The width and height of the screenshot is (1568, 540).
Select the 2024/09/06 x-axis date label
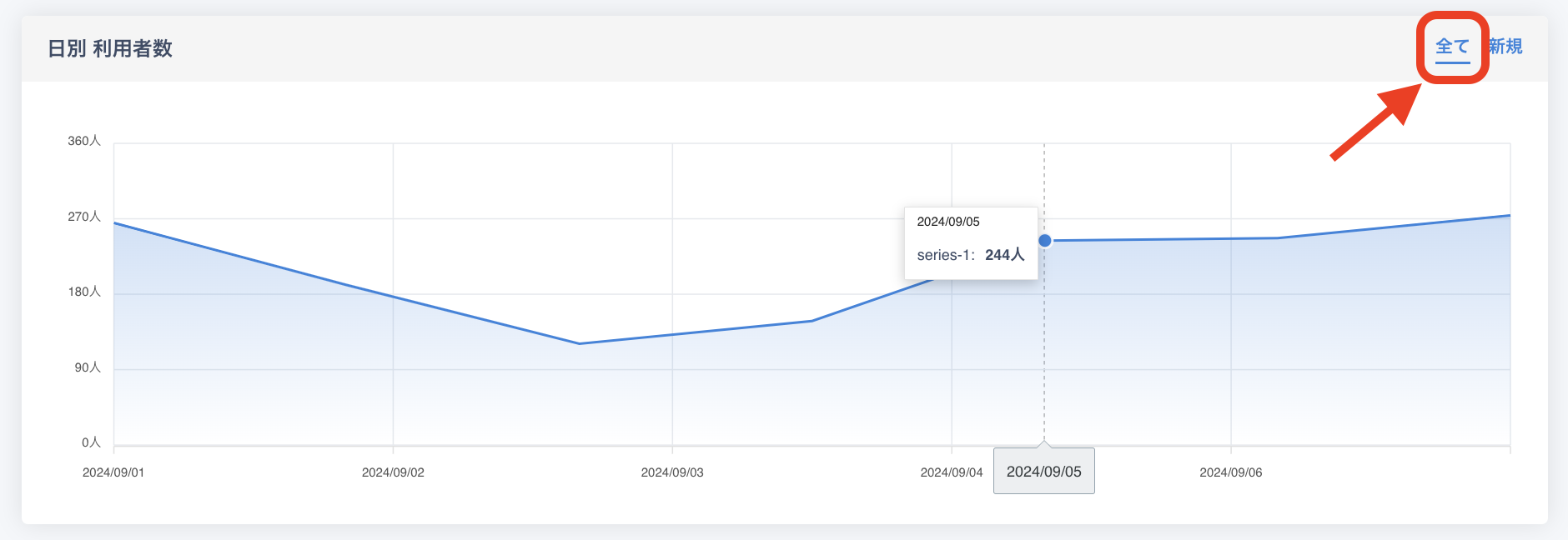click(x=1230, y=472)
